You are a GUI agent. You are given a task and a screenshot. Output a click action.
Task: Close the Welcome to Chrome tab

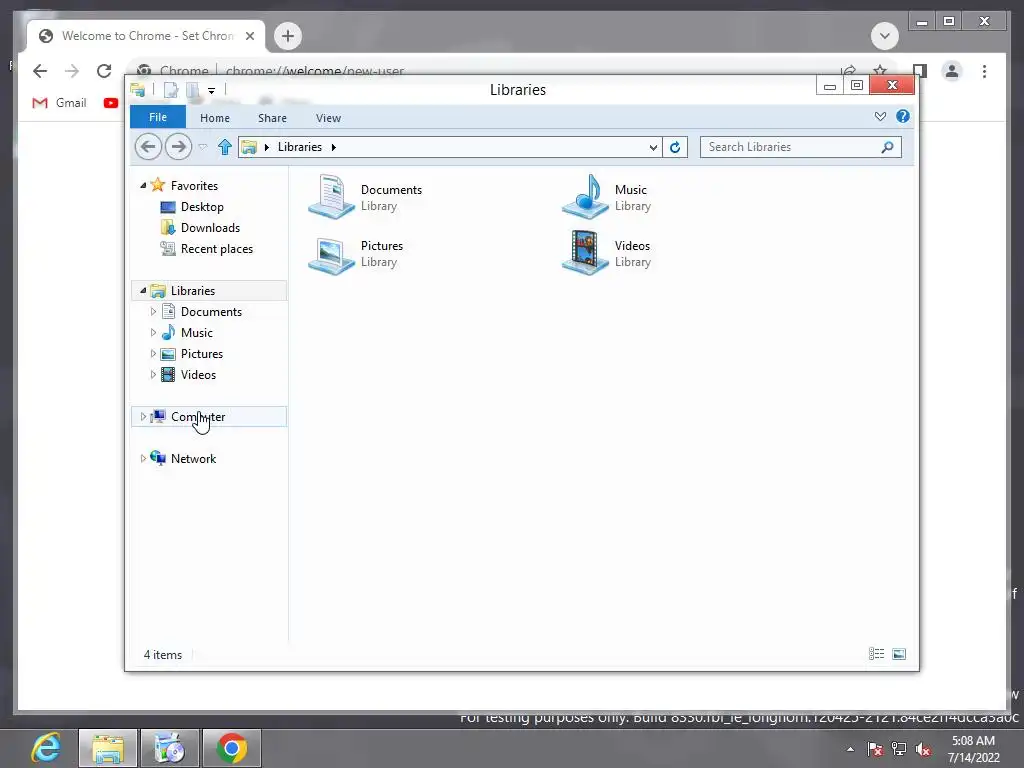[249, 36]
